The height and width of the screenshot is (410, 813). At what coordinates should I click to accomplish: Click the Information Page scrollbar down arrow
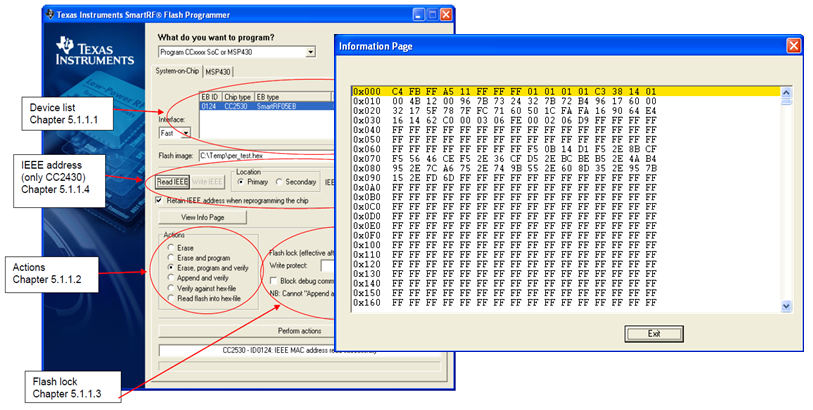pyautogui.click(x=786, y=306)
